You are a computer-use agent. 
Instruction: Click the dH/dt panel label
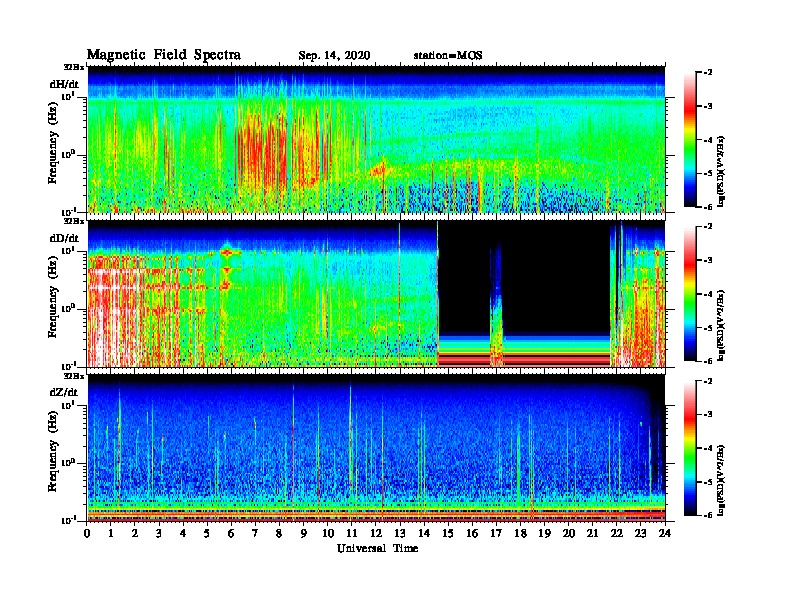coord(64,84)
